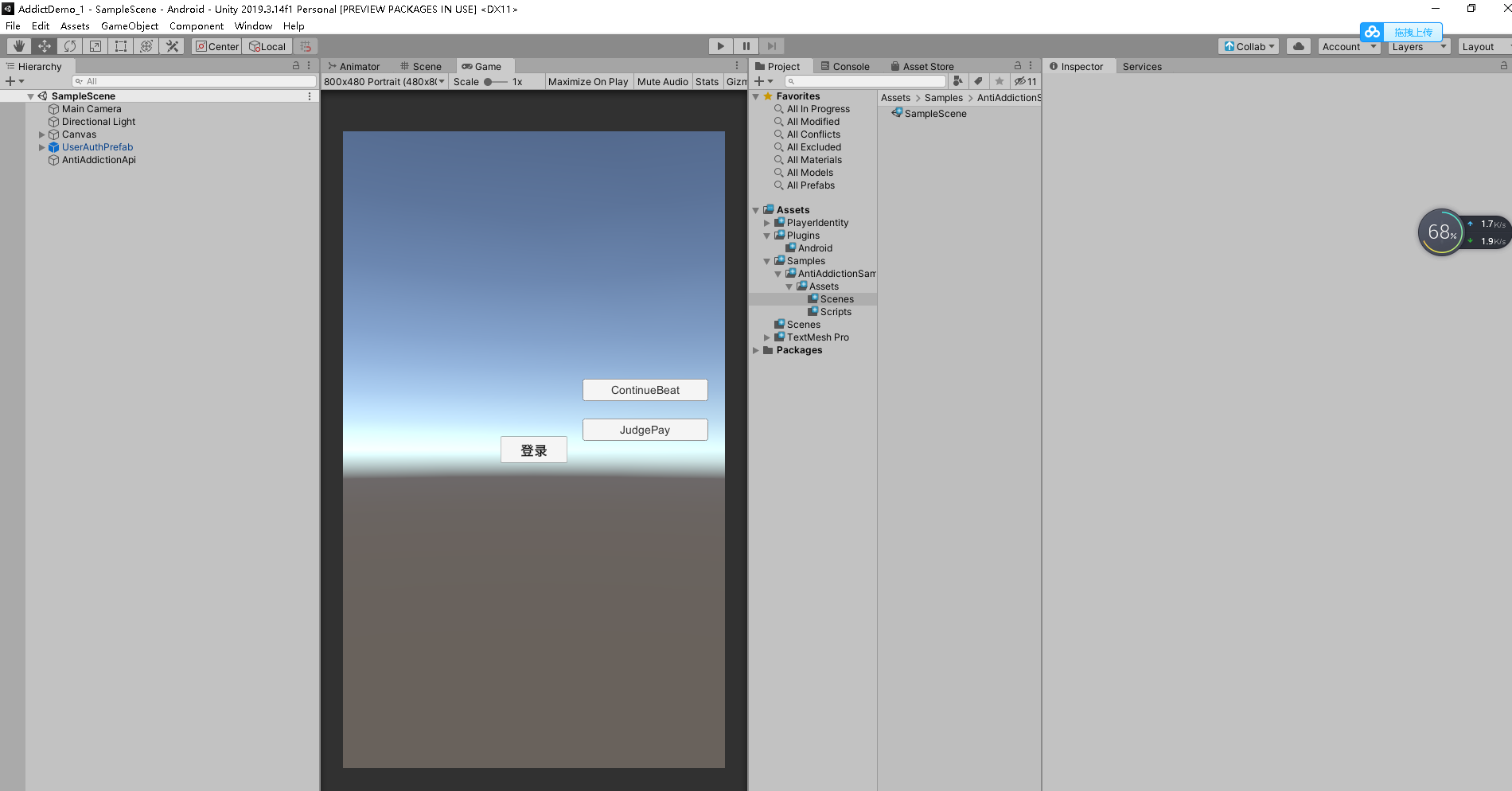Switch to the Console tab
This screenshot has width=1512, height=791.
click(x=844, y=66)
